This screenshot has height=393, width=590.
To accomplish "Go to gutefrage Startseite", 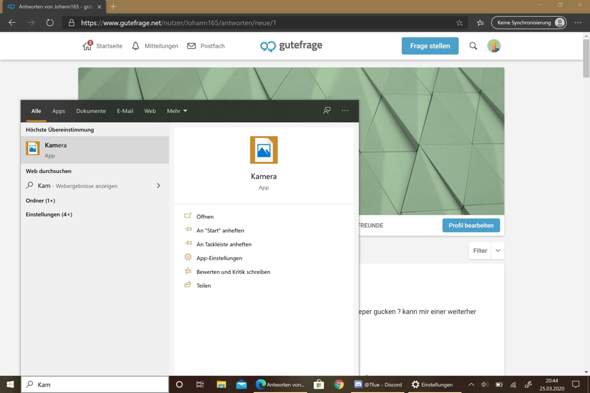I will [x=102, y=46].
